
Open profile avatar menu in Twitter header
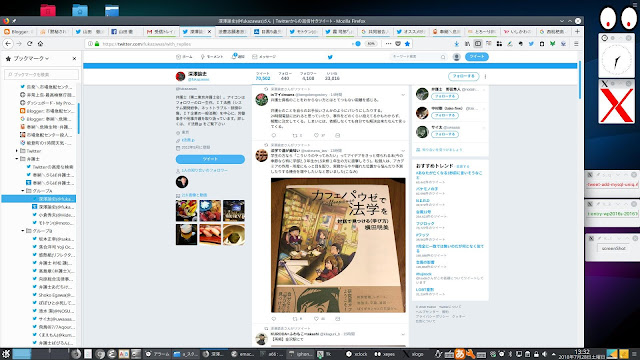click(x=457, y=57)
